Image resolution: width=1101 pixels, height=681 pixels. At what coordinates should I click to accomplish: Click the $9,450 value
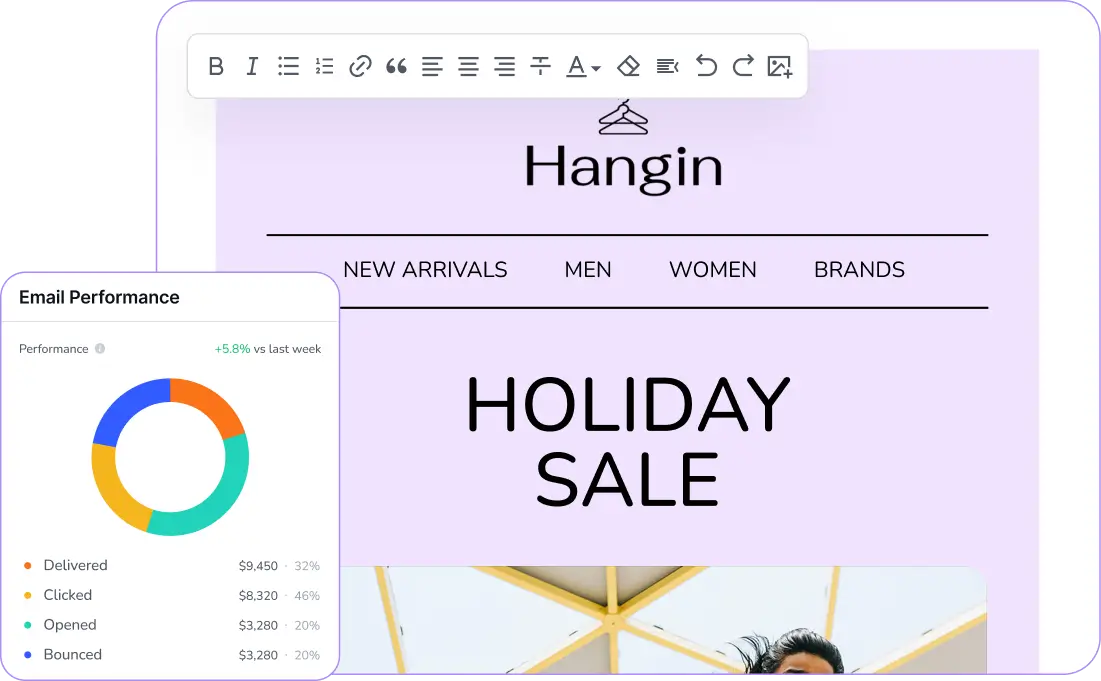coord(258,566)
